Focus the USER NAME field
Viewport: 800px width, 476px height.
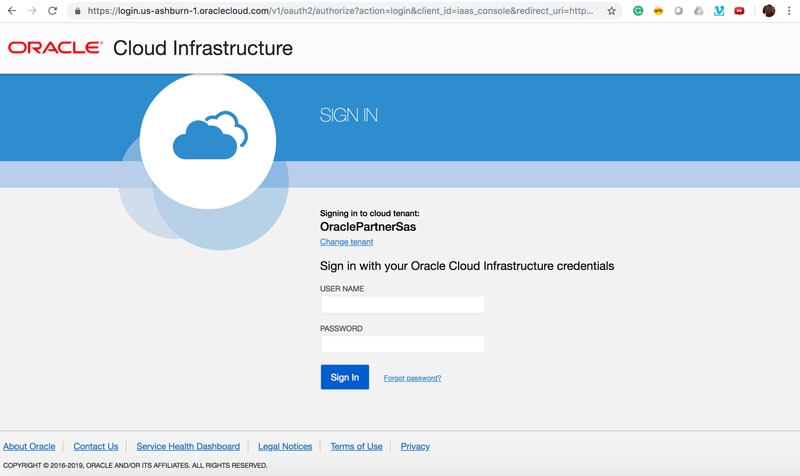pos(403,305)
